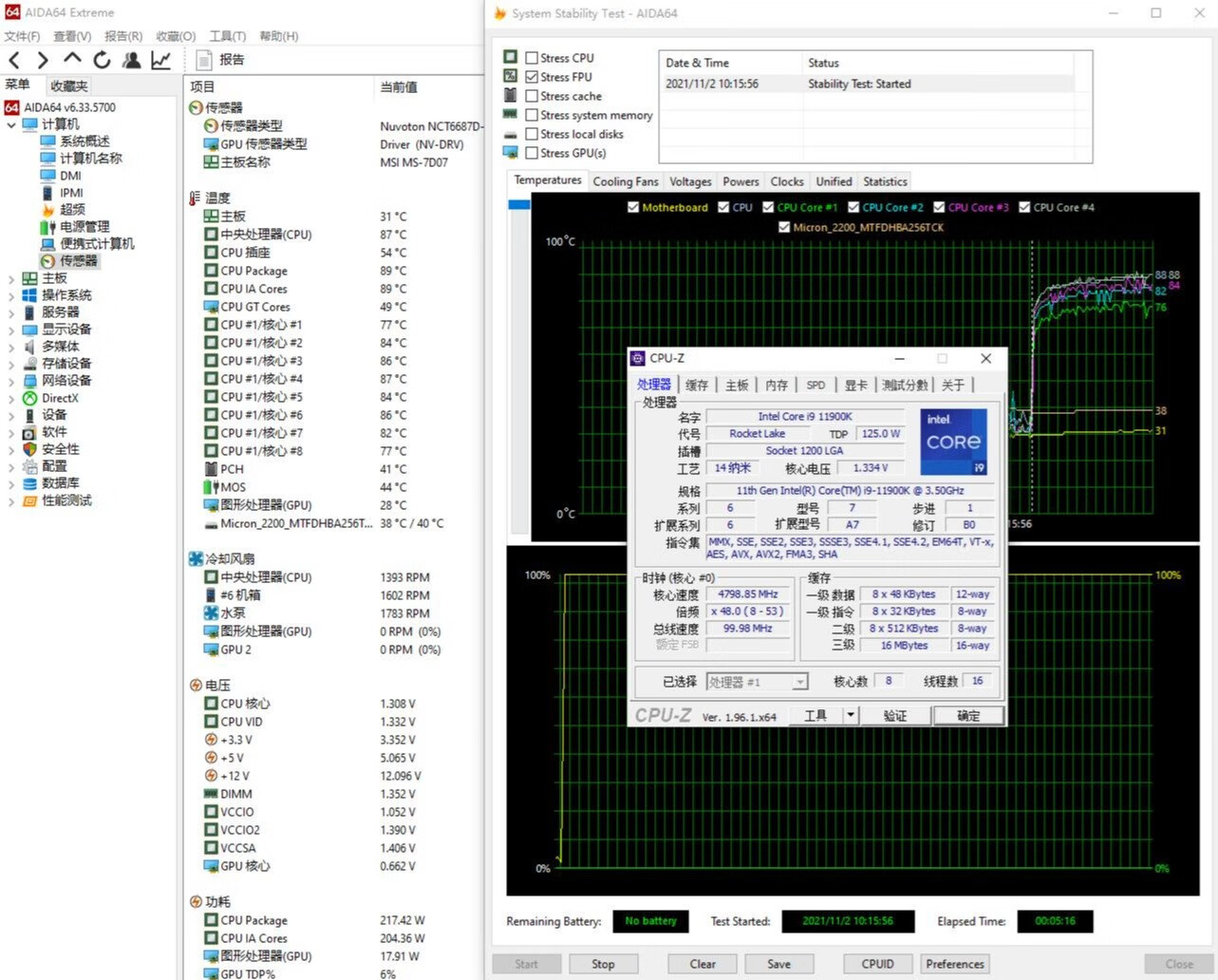Enable Stress local disks checkbox
This screenshot has width=1218, height=980.
pos(532,134)
